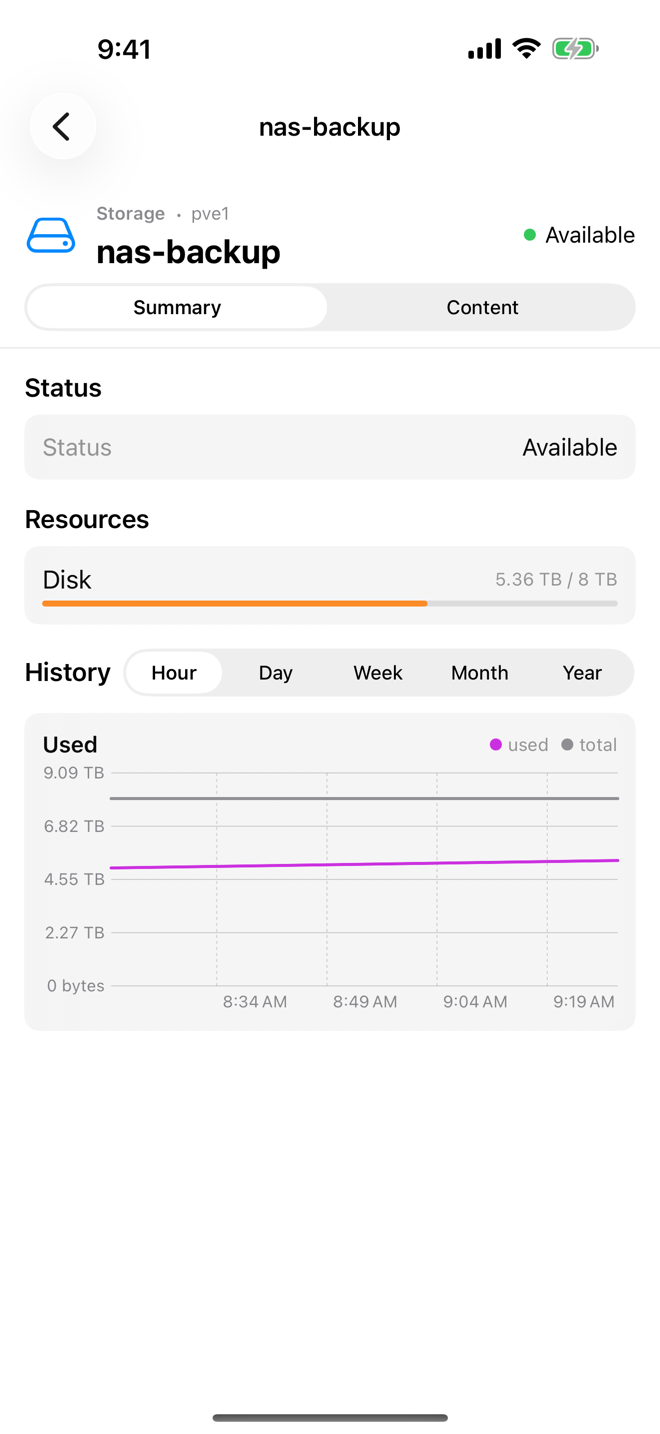Tap the 2.27 TB axis label
This screenshot has height=1434, width=660.
[x=74, y=933]
